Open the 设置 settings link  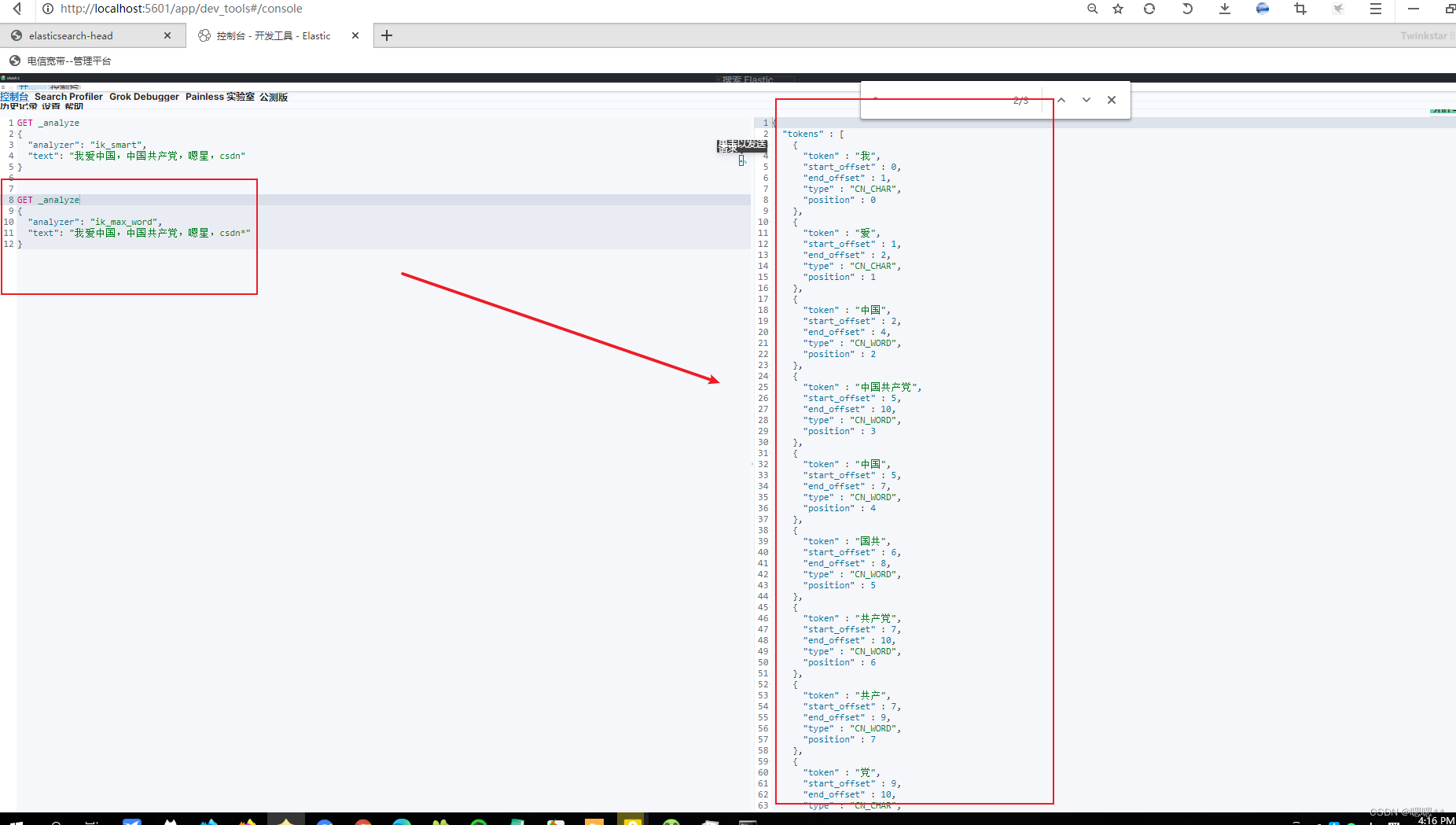click(51, 106)
